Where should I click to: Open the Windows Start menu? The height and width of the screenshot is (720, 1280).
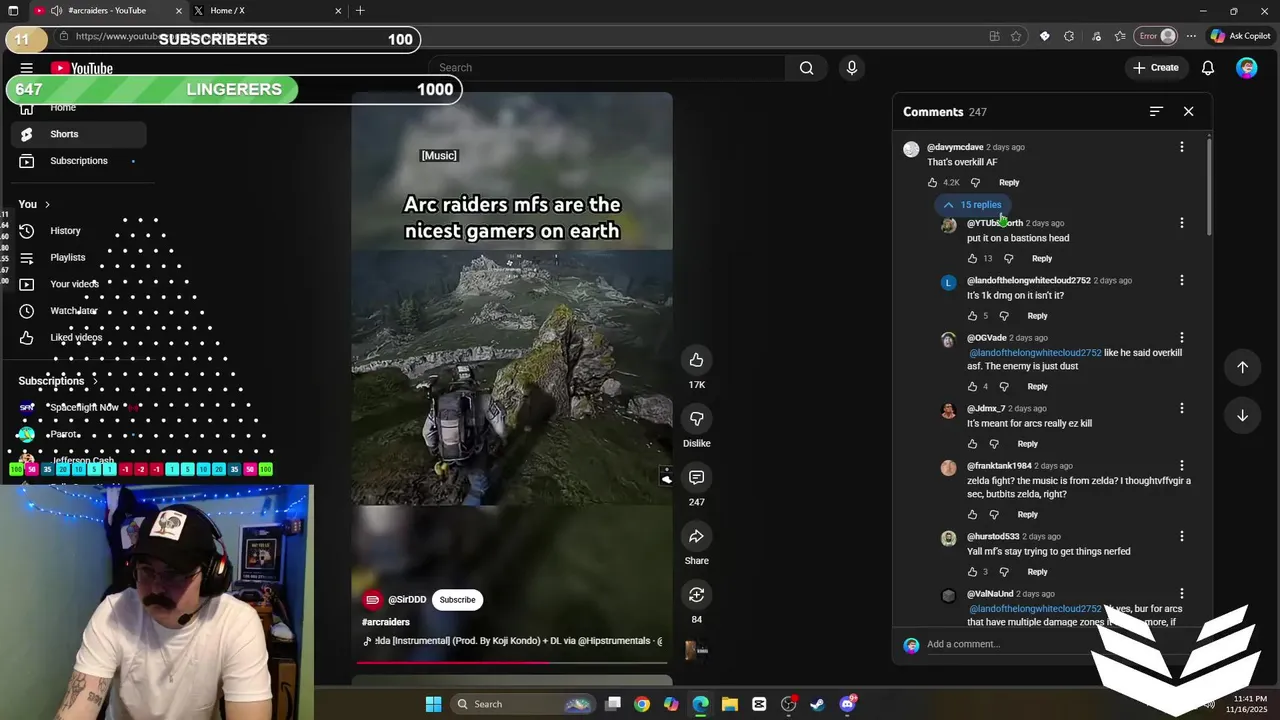(x=433, y=704)
